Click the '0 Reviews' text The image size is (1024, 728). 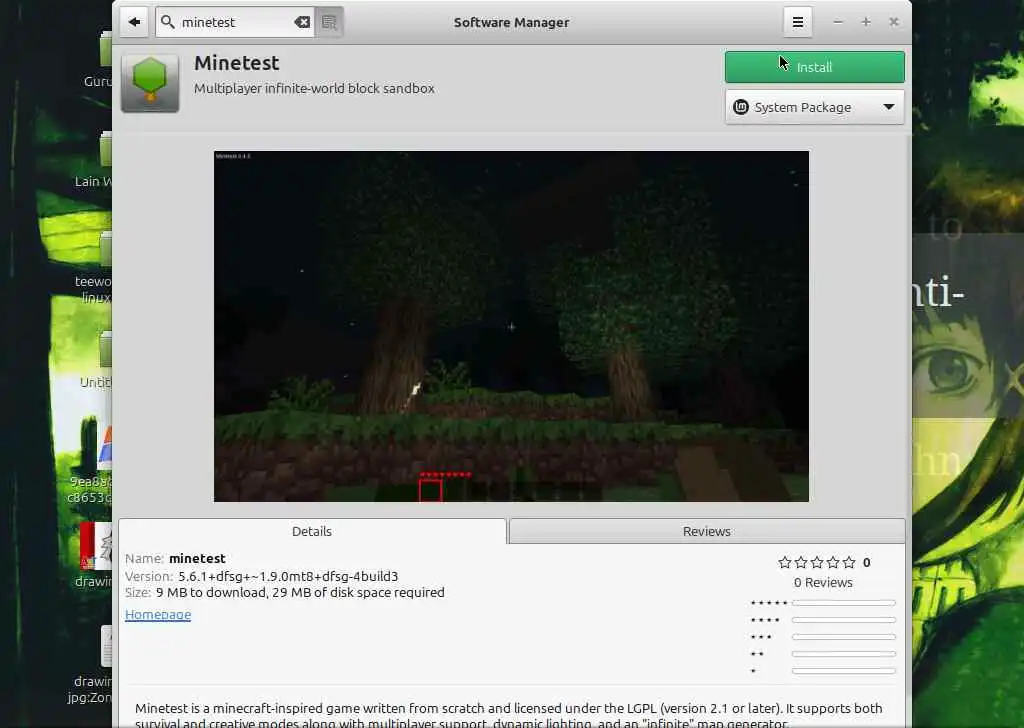pos(823,582)
